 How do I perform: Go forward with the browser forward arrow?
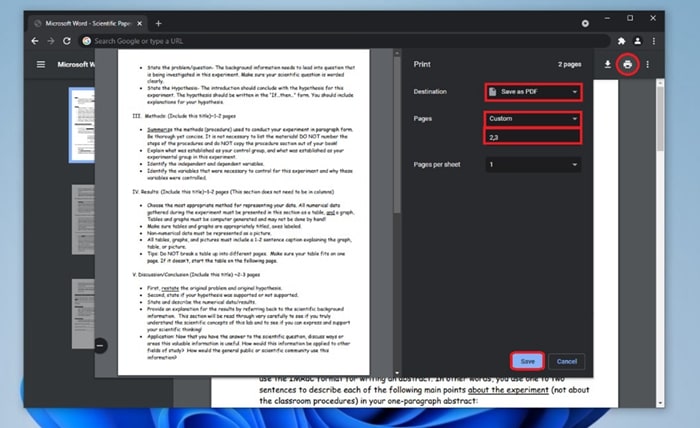pos(51,41)
